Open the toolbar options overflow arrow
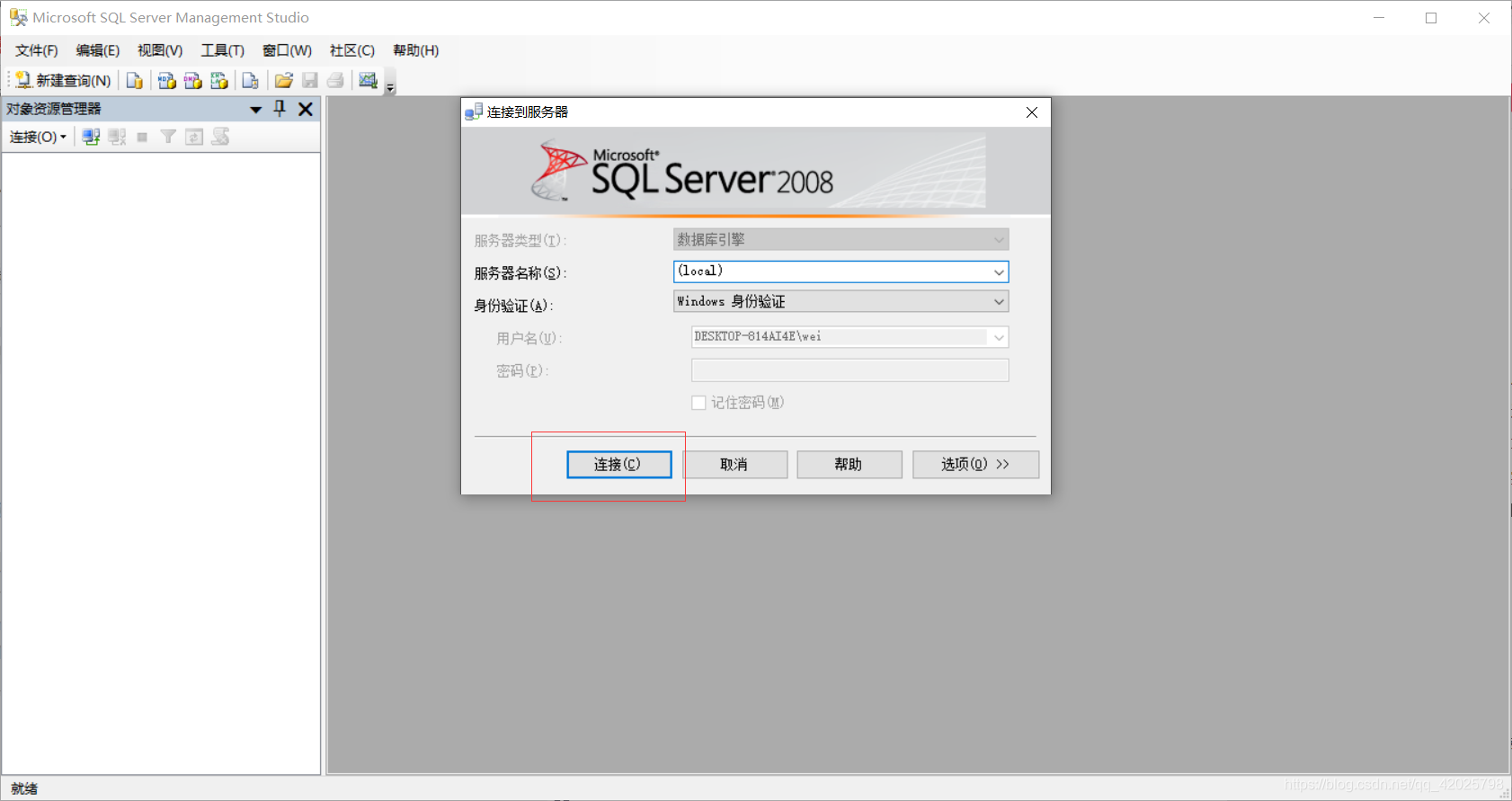1512x801 pixels. (390, 87)
